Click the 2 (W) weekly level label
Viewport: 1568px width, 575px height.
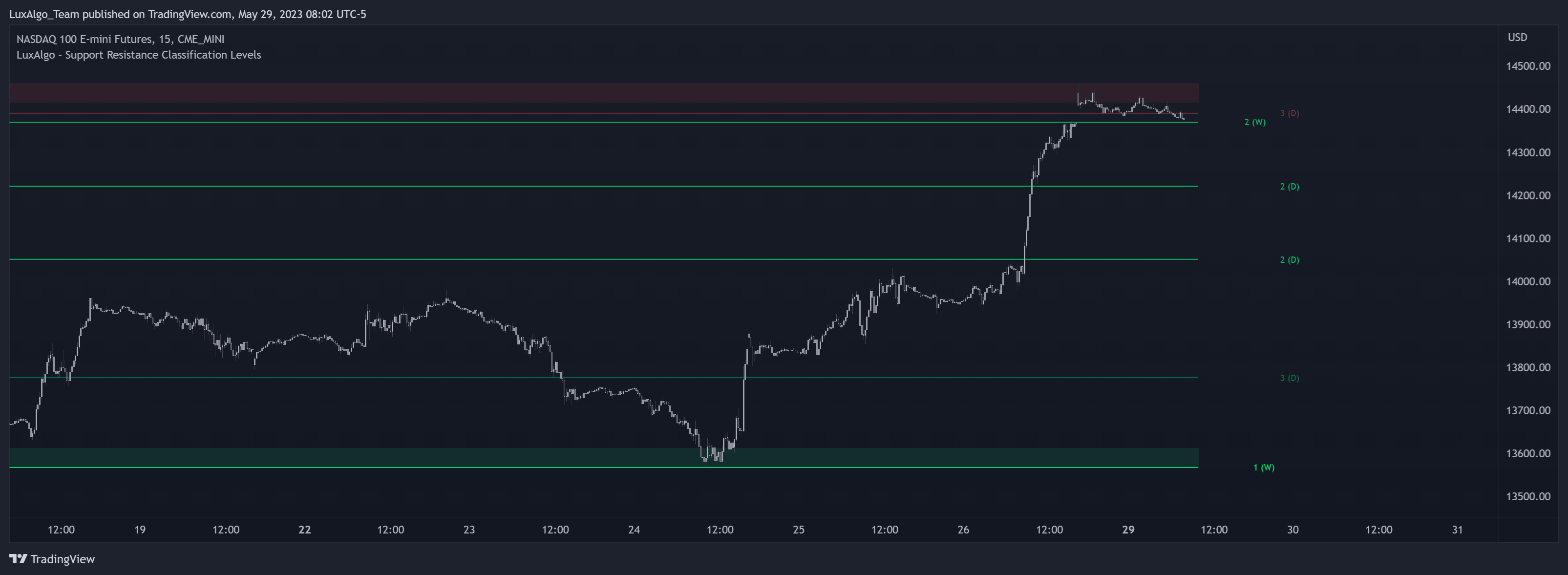pos(1254,122)
